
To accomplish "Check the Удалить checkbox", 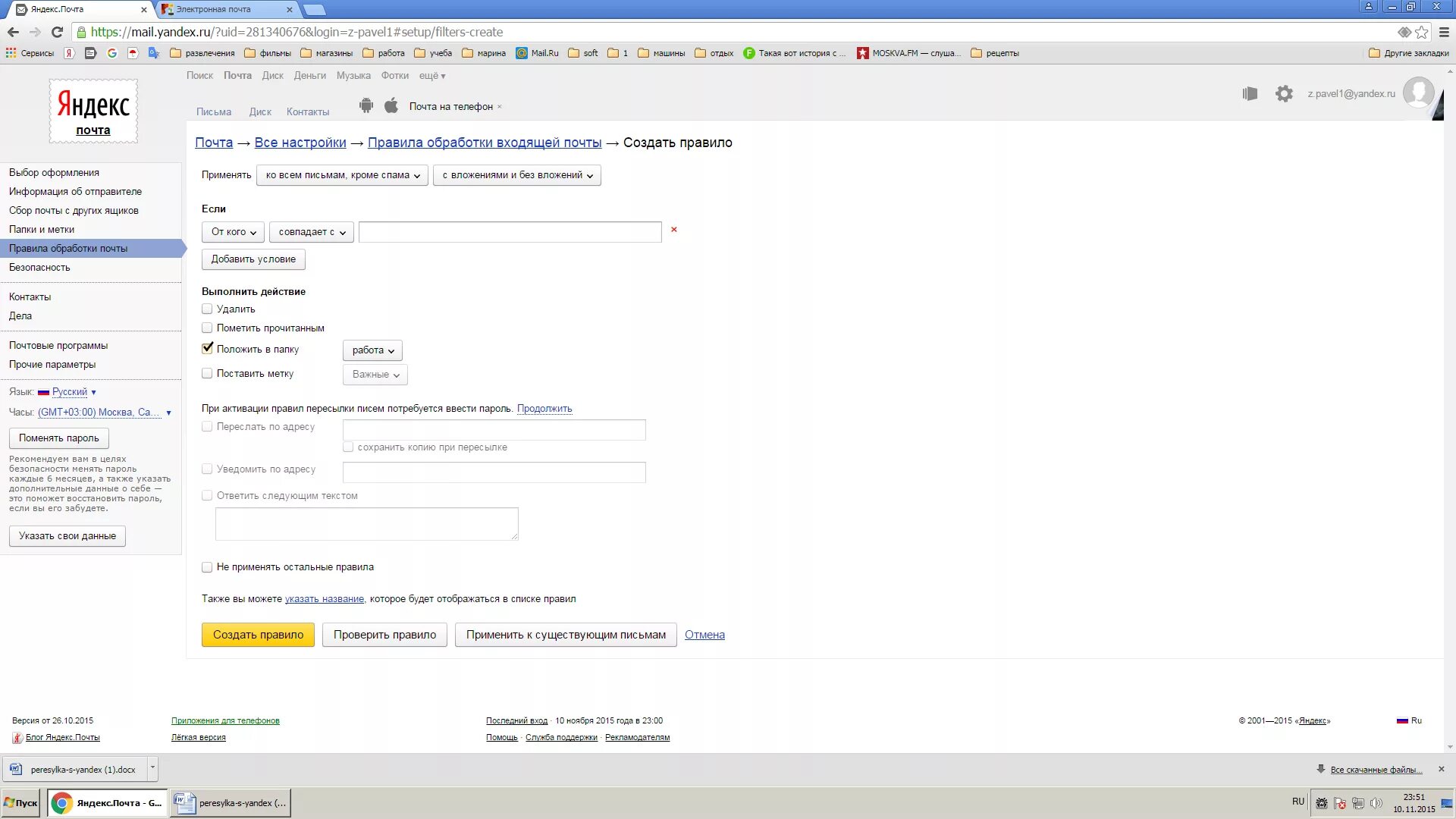I will pyautogui.click(x=207, y=309).
